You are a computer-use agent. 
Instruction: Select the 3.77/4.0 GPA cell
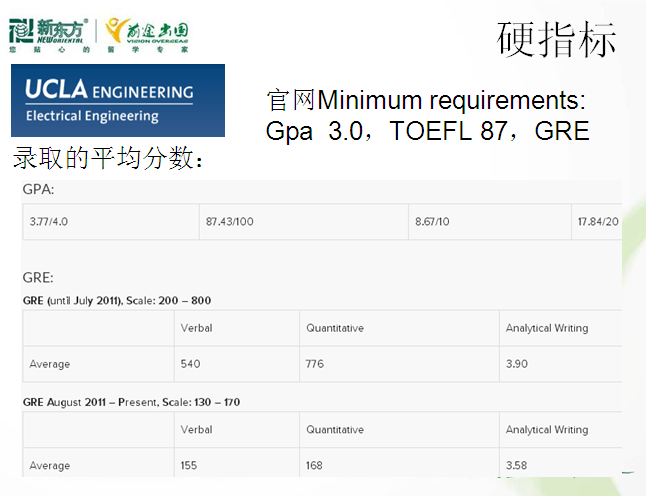pyautogui.click(x=111, y=222)
